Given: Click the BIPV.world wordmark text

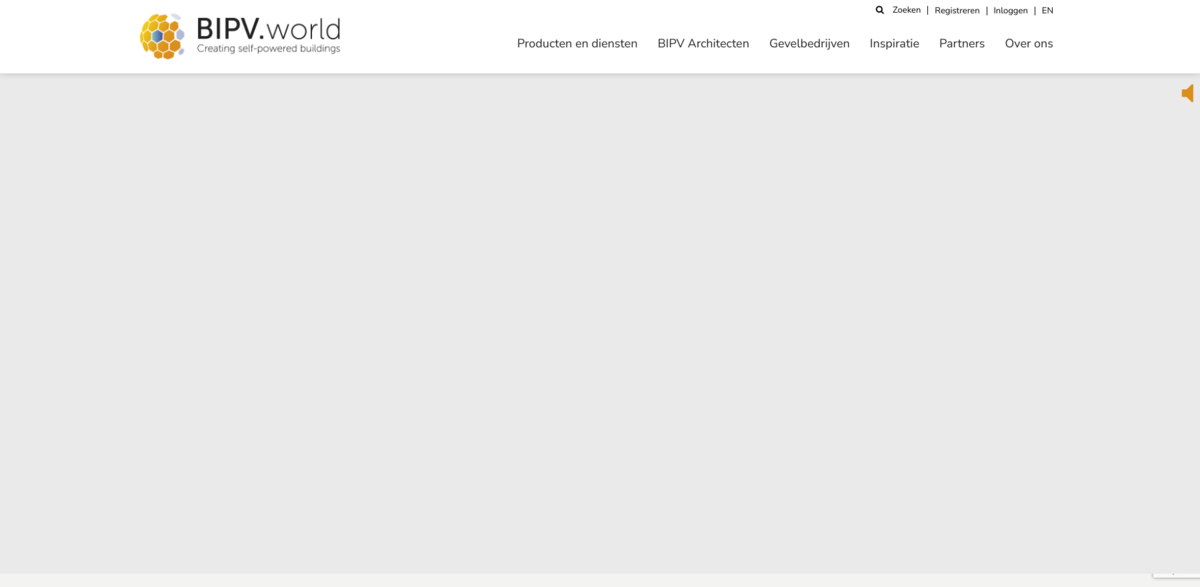Looking at the screenshot, I should click(268, 28).
